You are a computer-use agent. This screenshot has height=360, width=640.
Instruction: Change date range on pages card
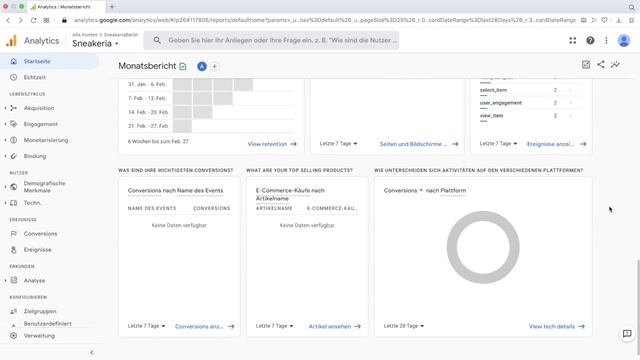[338, 144]
